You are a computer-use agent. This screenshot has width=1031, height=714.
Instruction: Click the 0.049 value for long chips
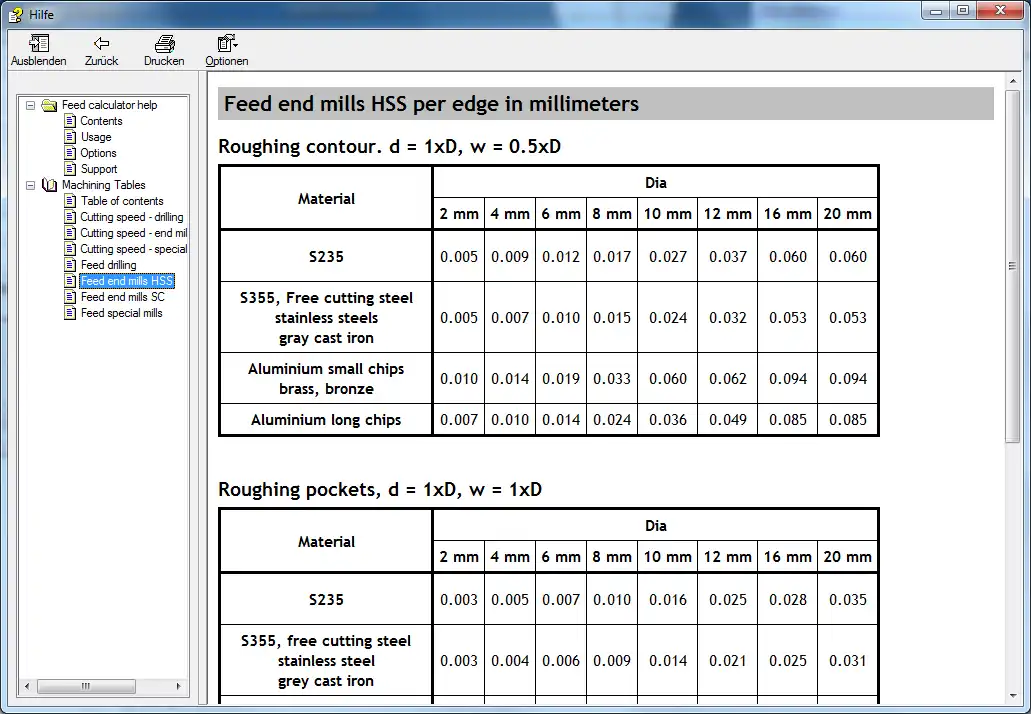[x=727, y=419]
